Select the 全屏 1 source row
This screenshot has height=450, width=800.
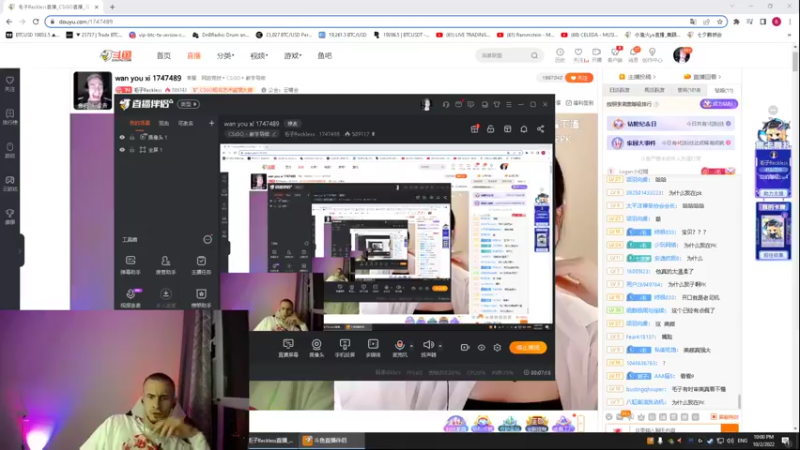tap(167, 150)
